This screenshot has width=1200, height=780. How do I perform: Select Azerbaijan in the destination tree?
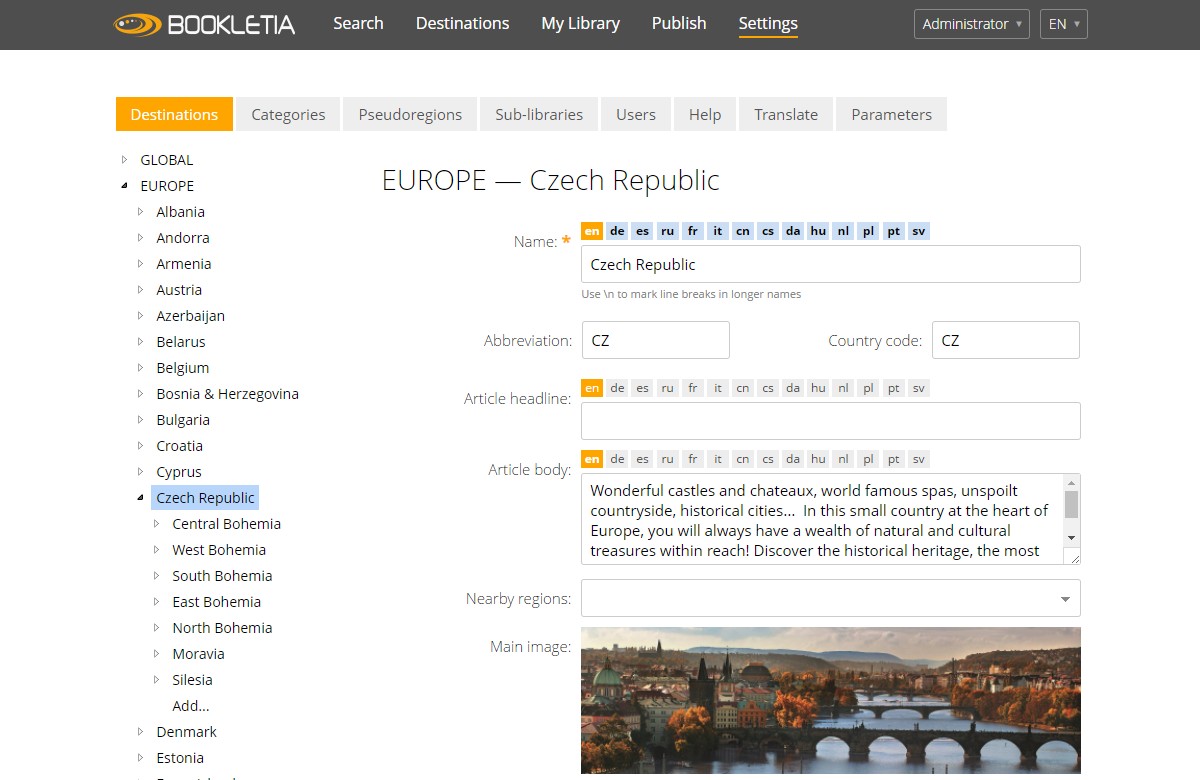(x=190, y=316)
